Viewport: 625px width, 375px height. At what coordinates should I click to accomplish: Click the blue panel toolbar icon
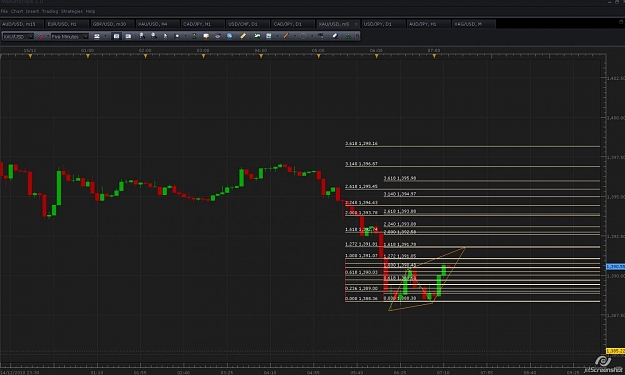click(269, 36)
